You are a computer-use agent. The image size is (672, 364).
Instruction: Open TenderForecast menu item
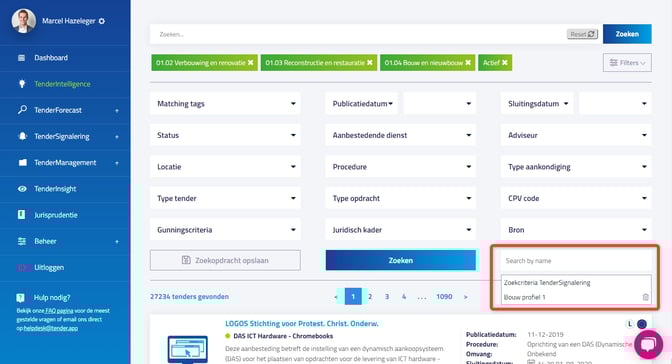[x=58, y=110]
